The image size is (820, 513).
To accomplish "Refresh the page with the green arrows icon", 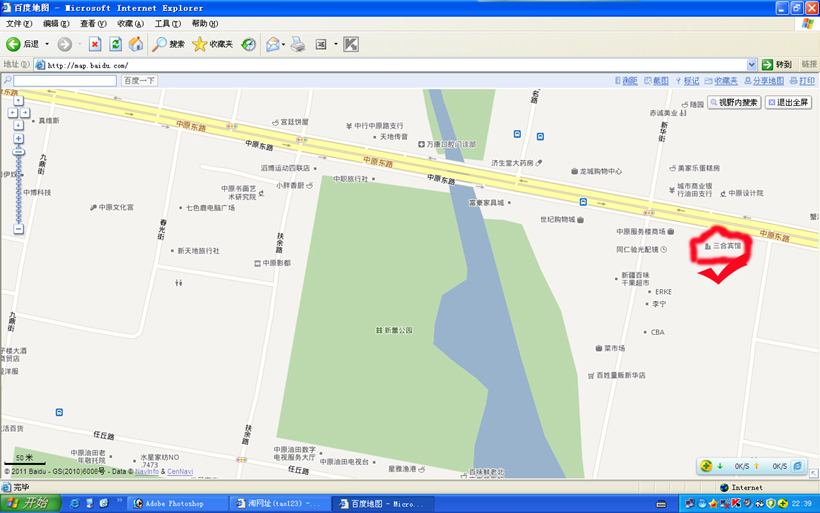I will pos(115,44).
